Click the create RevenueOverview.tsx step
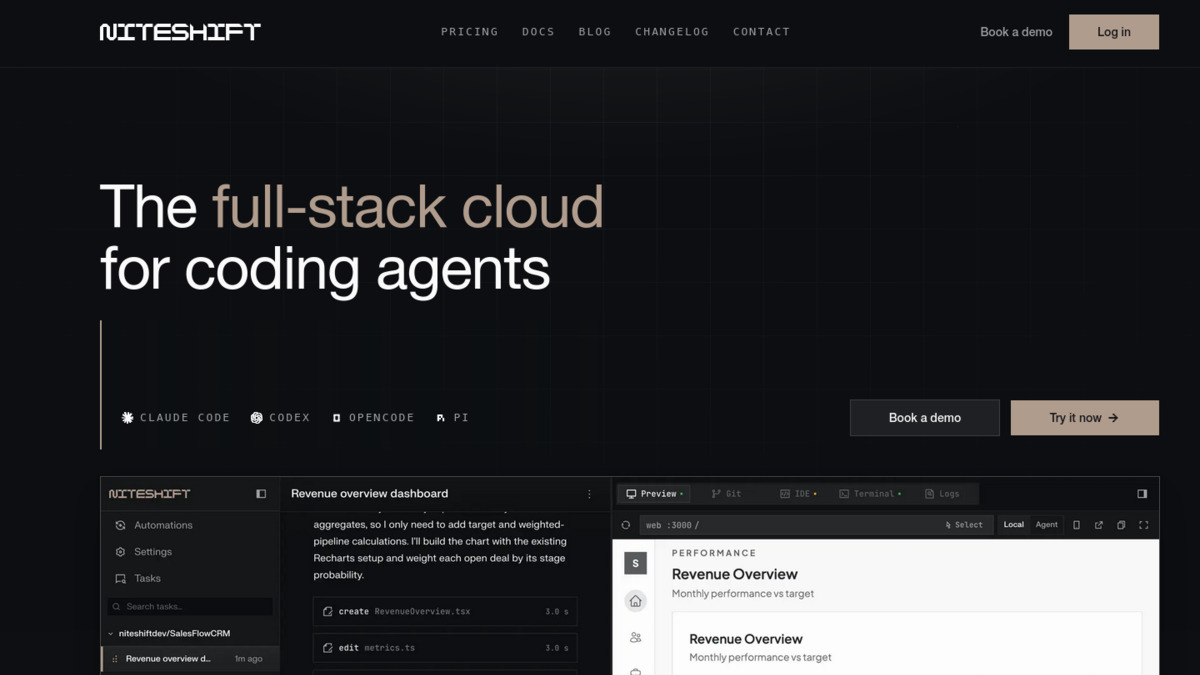Screen dimensions: 1200x675 [x=445, y=611]
